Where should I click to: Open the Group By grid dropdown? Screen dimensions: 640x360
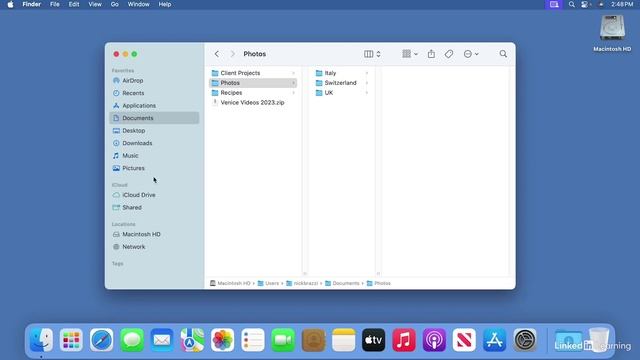point(410,54)
